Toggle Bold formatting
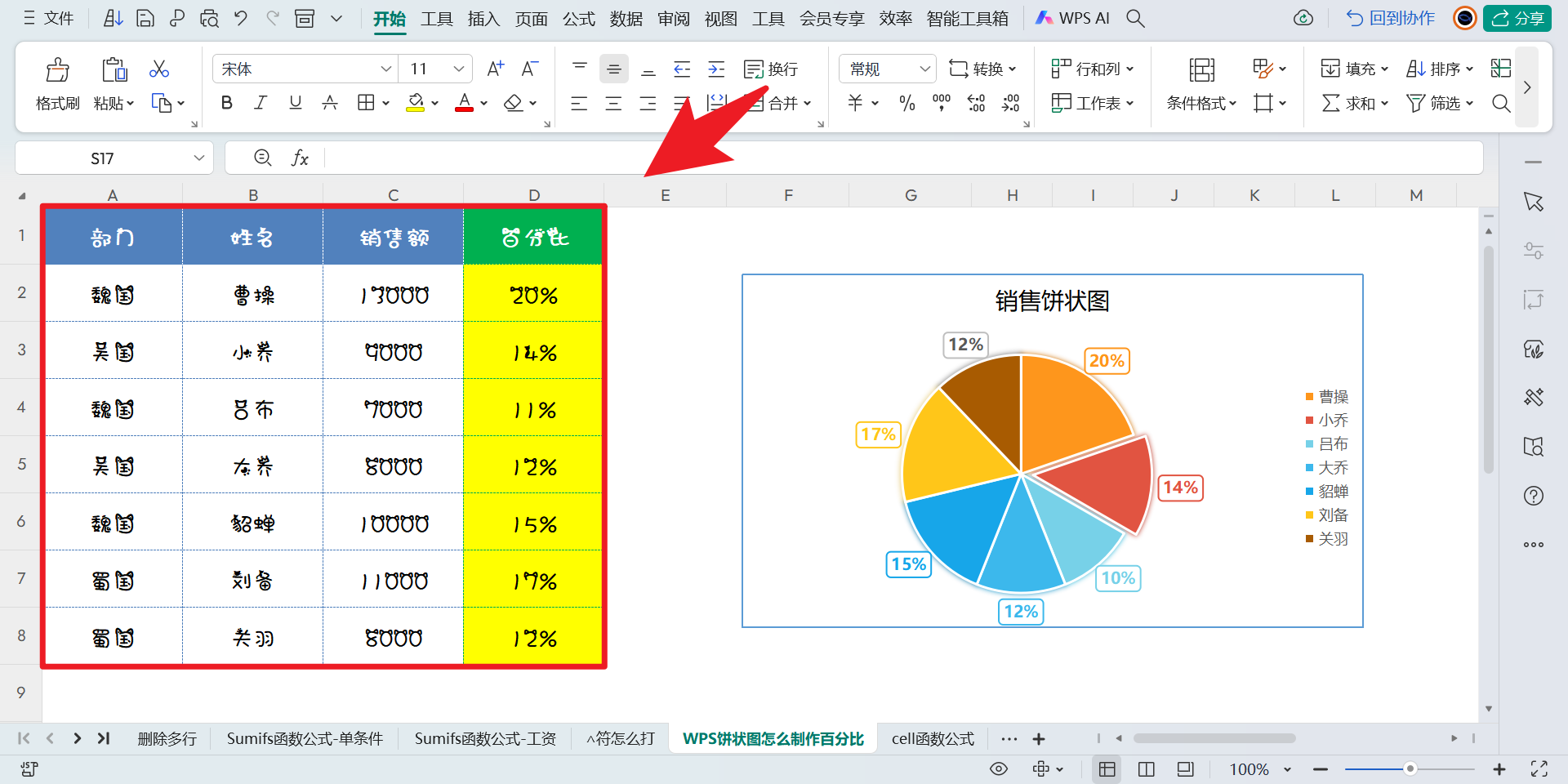The image size is (1568, 784). (227, 103)
